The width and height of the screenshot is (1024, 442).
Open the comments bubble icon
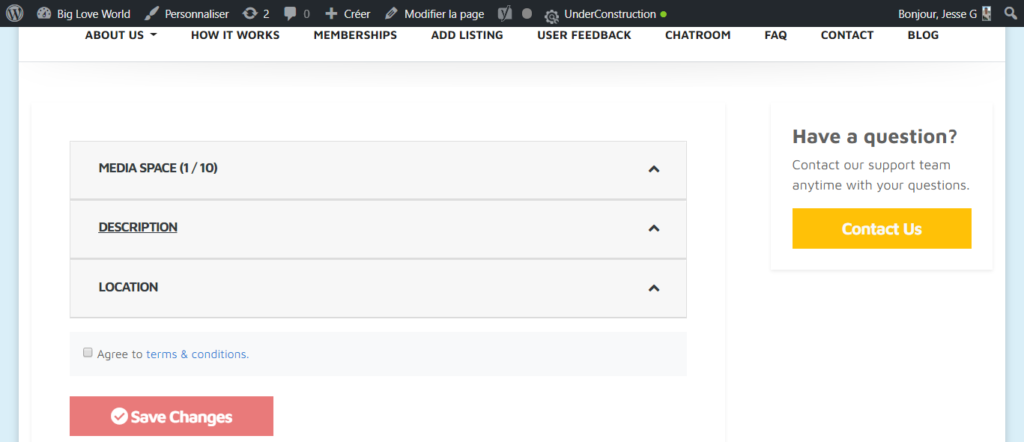[290, 14]
